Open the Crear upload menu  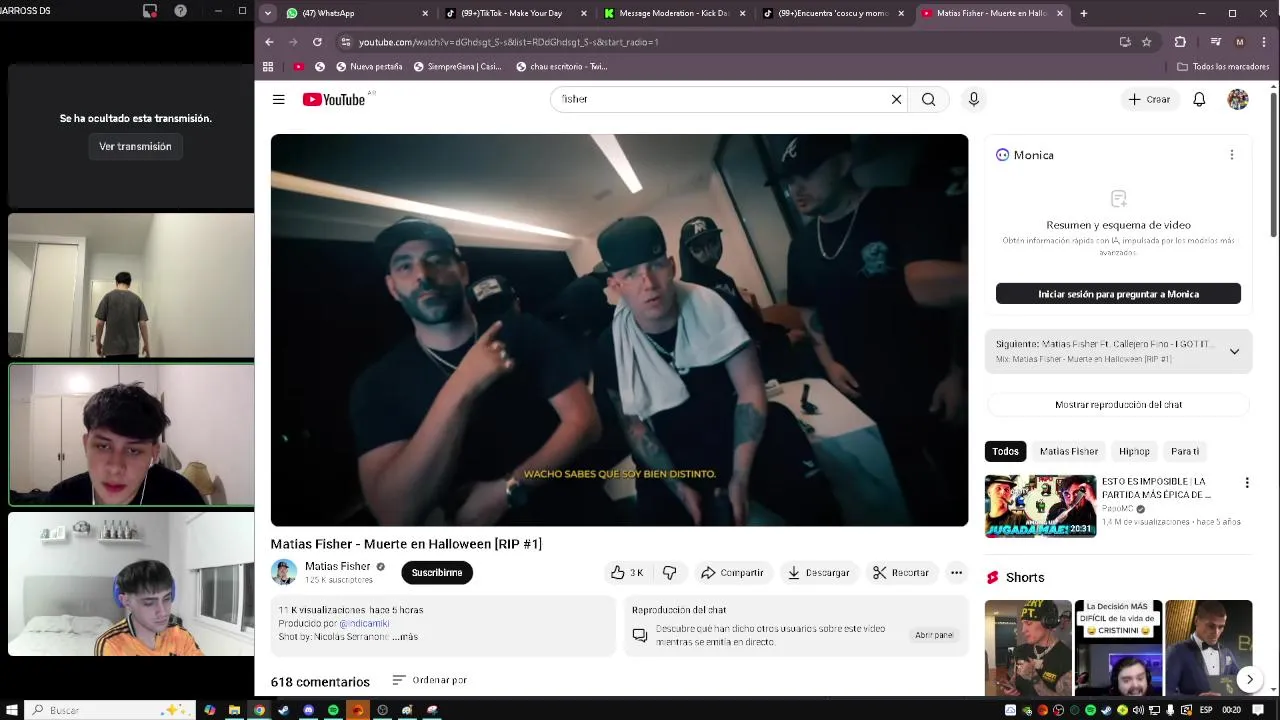click(1149, 99)
